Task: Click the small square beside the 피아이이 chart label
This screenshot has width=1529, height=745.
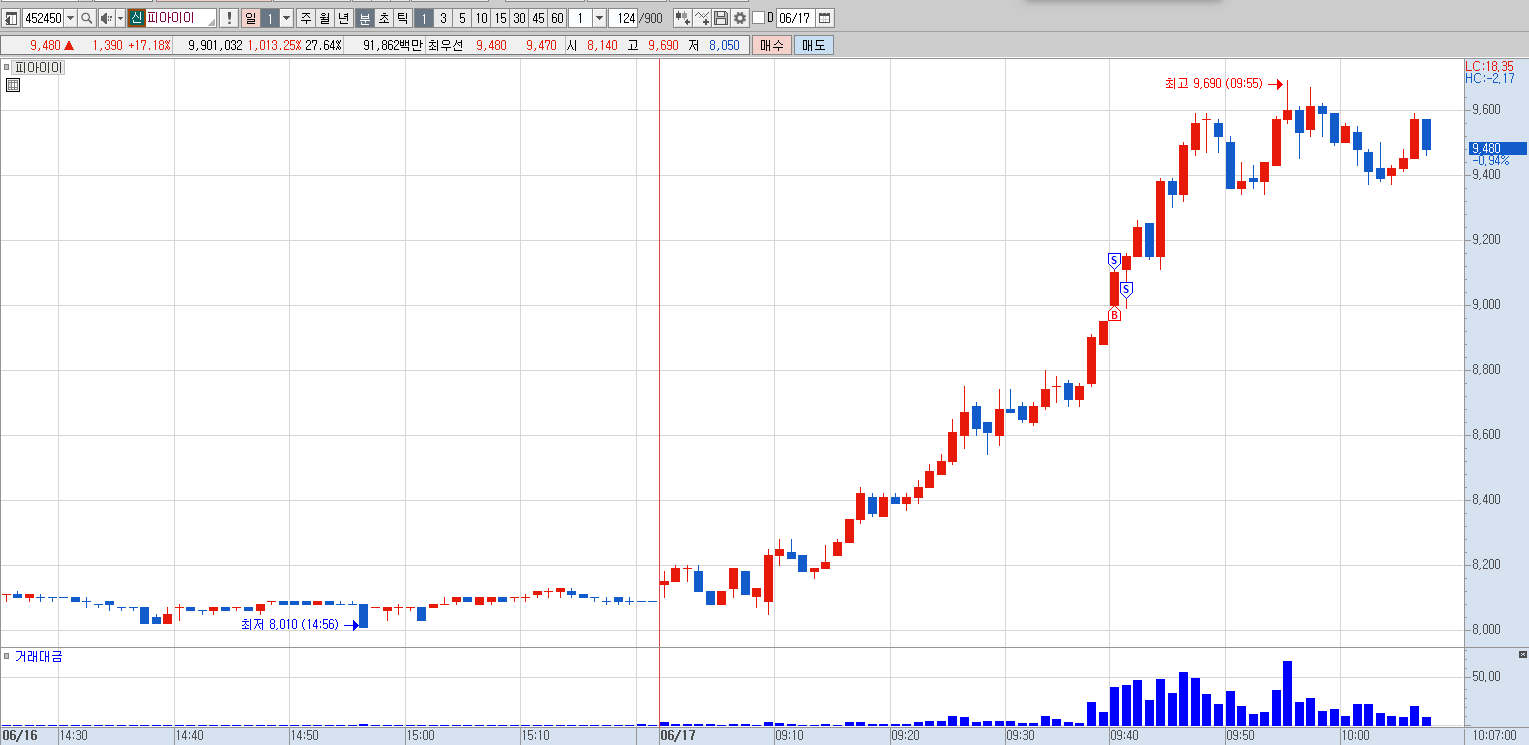Action: (6, 67)
